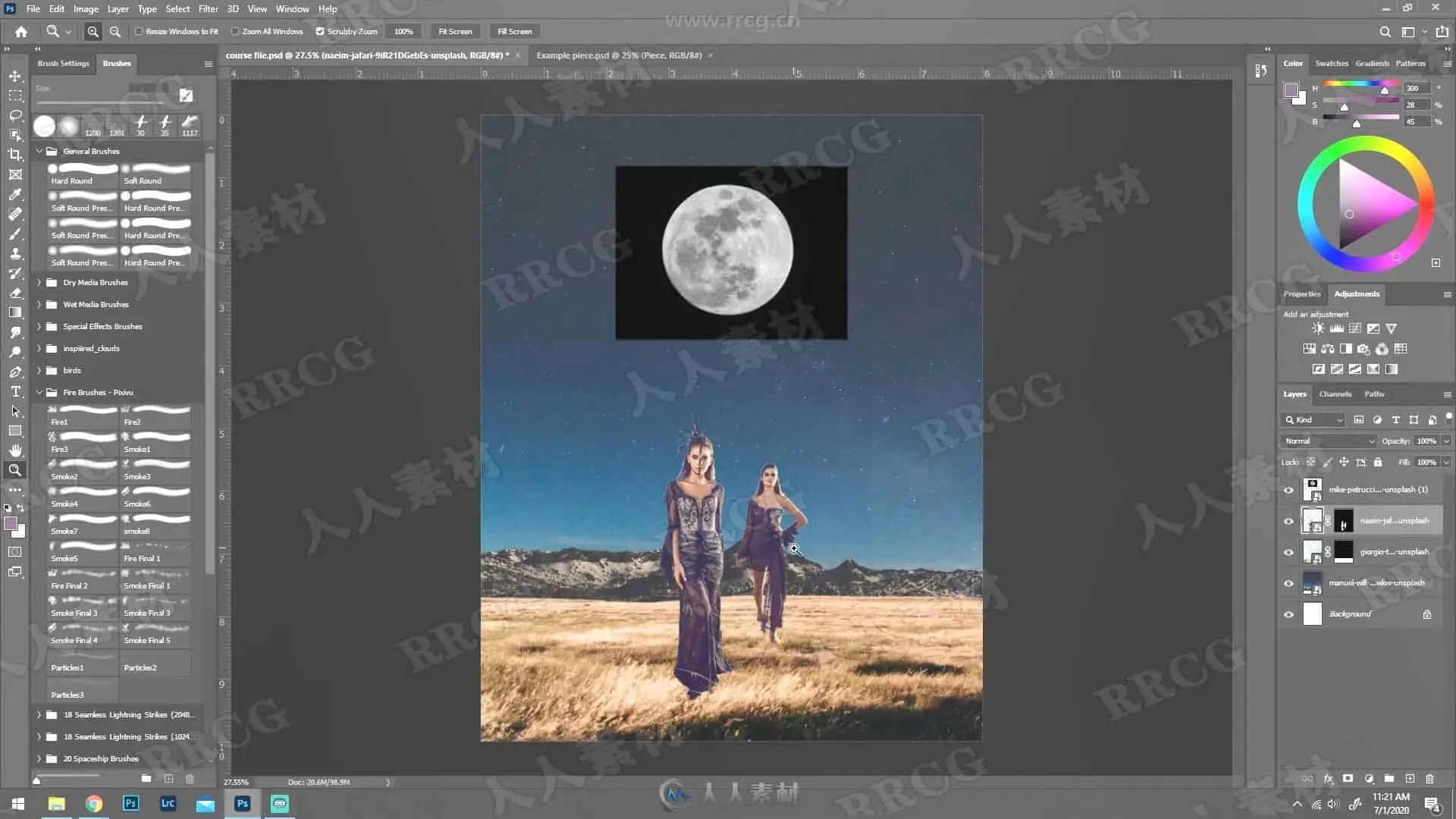Open the layer blend mode Normal dropdown

(x=1329, y=441)
